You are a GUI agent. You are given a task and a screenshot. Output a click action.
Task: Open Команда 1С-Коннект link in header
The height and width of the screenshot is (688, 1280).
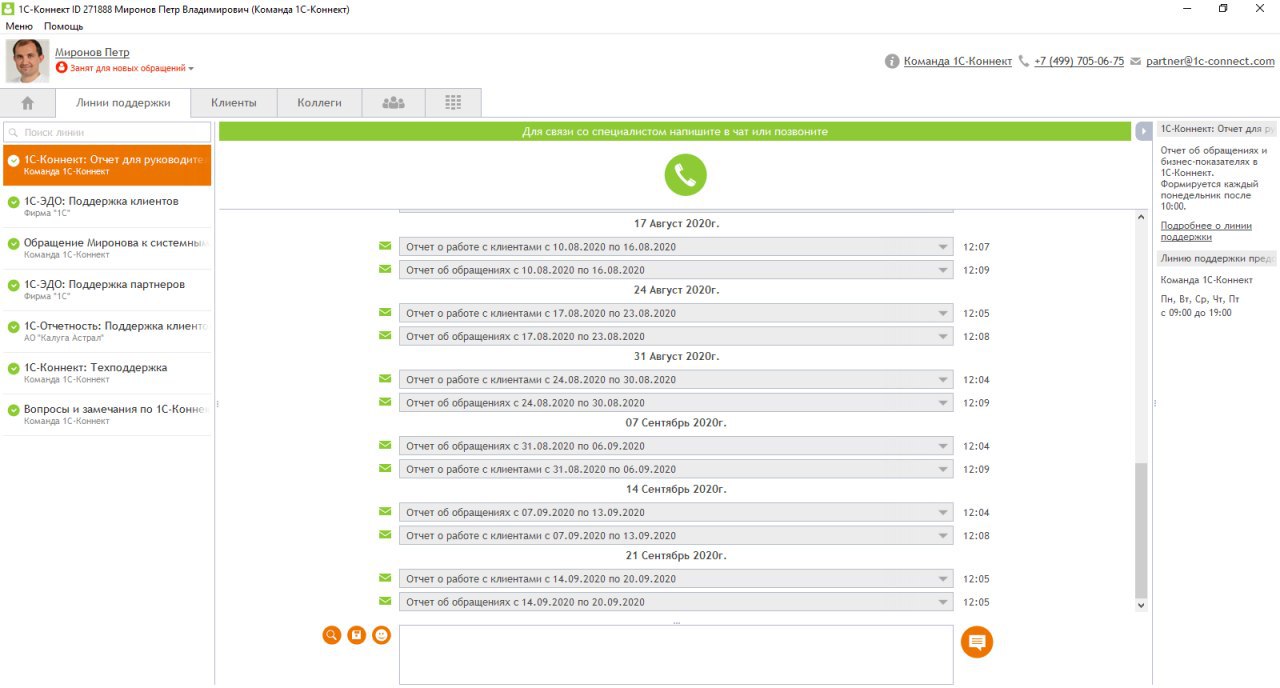click(x=958, y=61)
